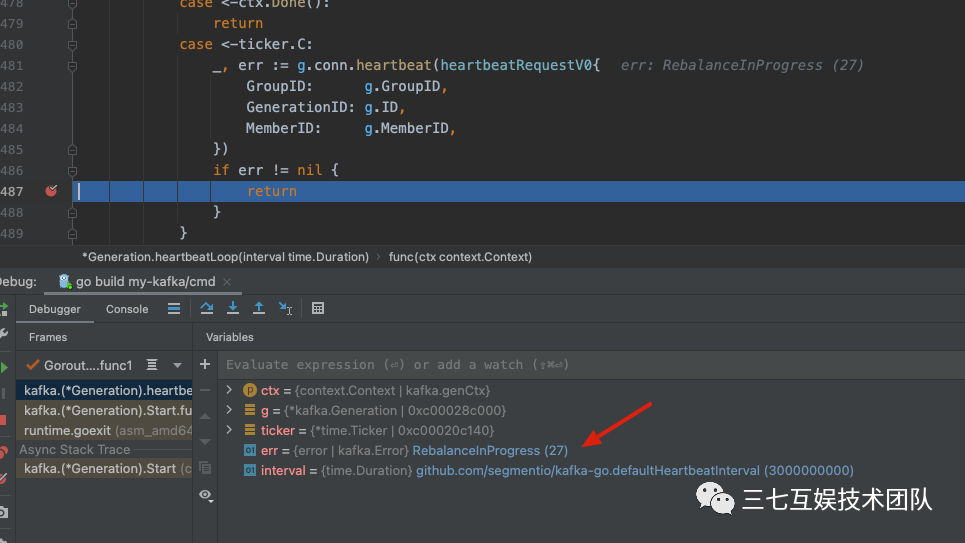Add a new watch with plus icon
Image resolution: width=965 pixels, height=543 pixels.
click(x=205, y=364)
